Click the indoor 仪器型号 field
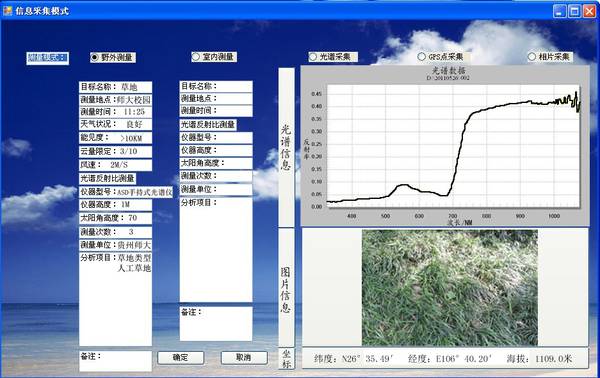 click(x=216, y=137)
